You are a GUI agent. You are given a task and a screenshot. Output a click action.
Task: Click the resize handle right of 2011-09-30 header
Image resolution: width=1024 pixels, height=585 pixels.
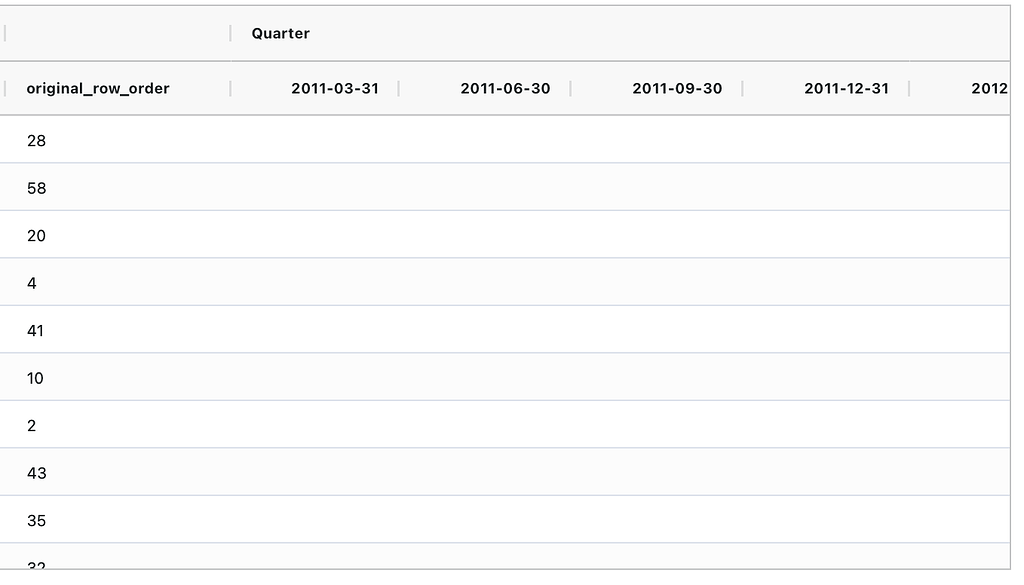[x=742, y=88]
